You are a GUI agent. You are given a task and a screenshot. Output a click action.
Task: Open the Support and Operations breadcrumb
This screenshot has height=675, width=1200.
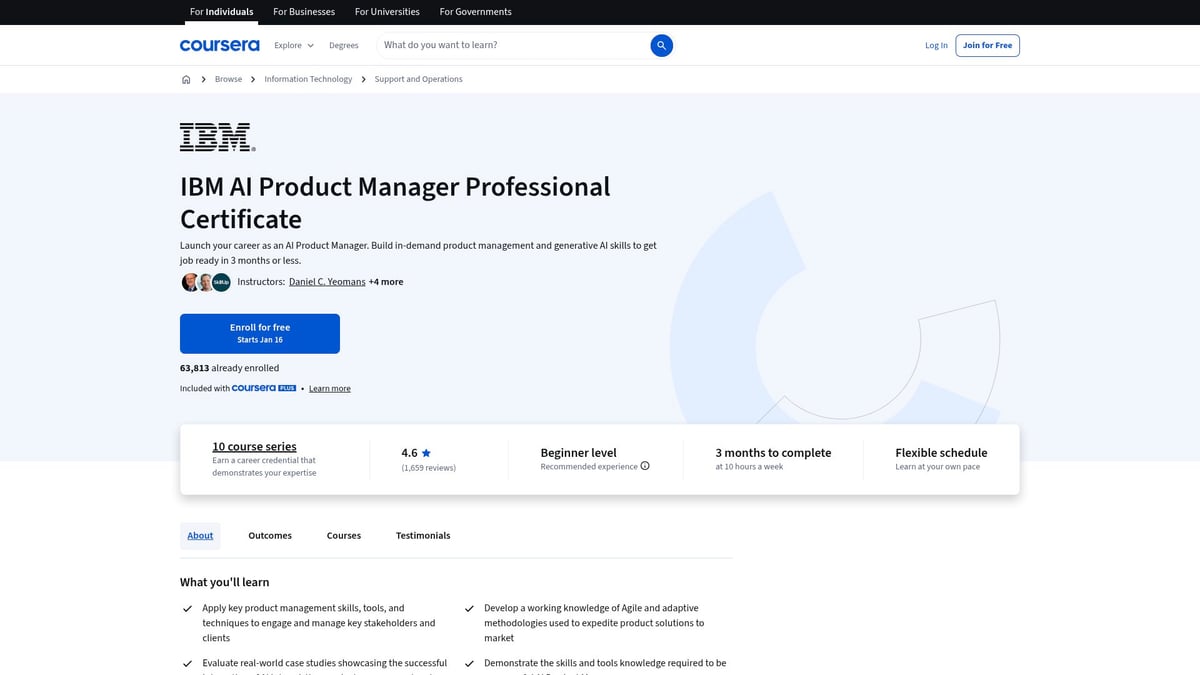coord(418,79)
